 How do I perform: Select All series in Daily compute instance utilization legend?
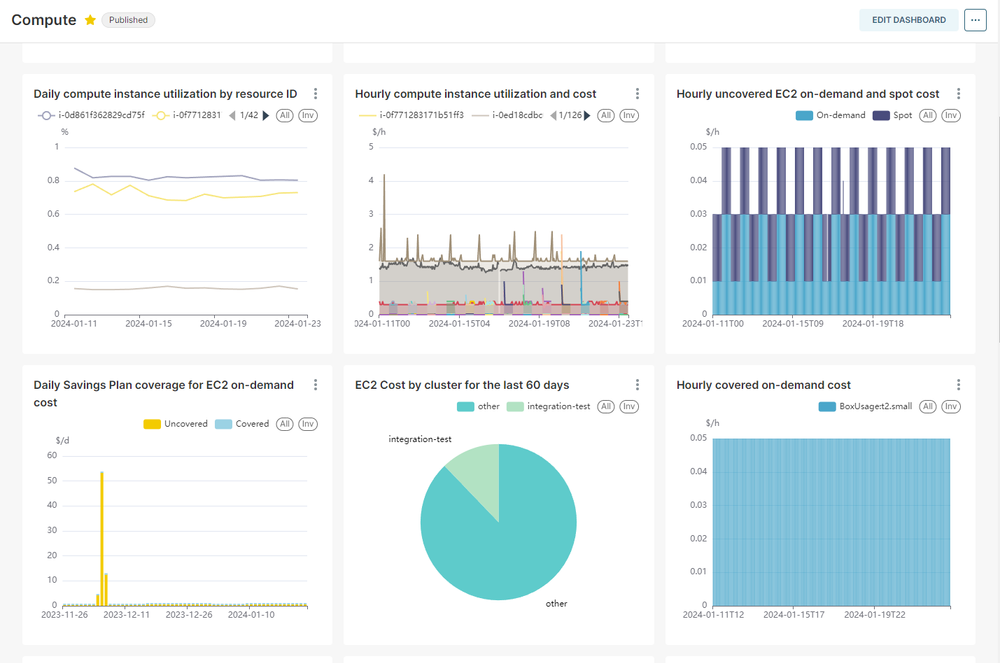coord(284,115)
